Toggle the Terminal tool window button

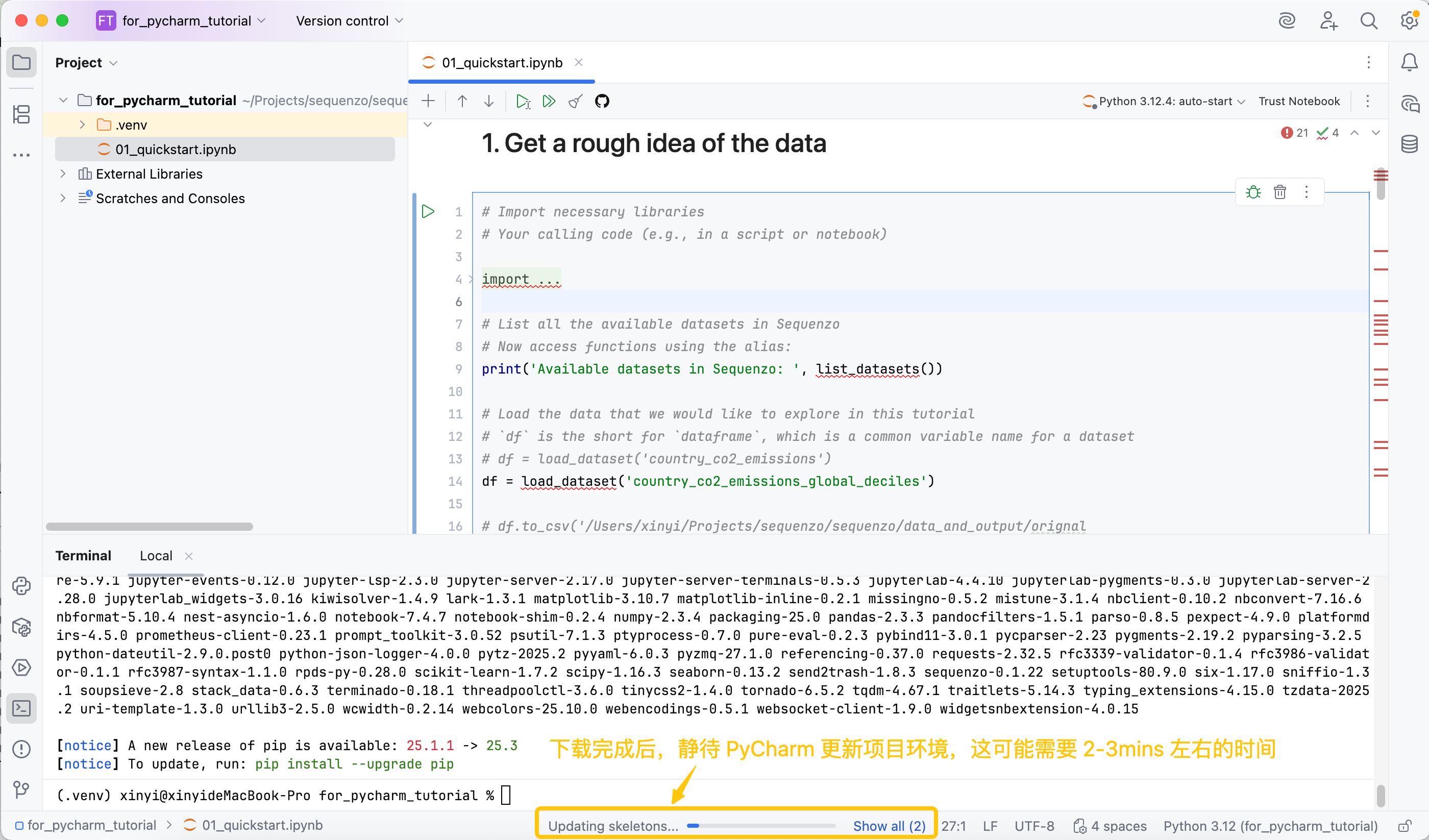(x=21, y=708)
